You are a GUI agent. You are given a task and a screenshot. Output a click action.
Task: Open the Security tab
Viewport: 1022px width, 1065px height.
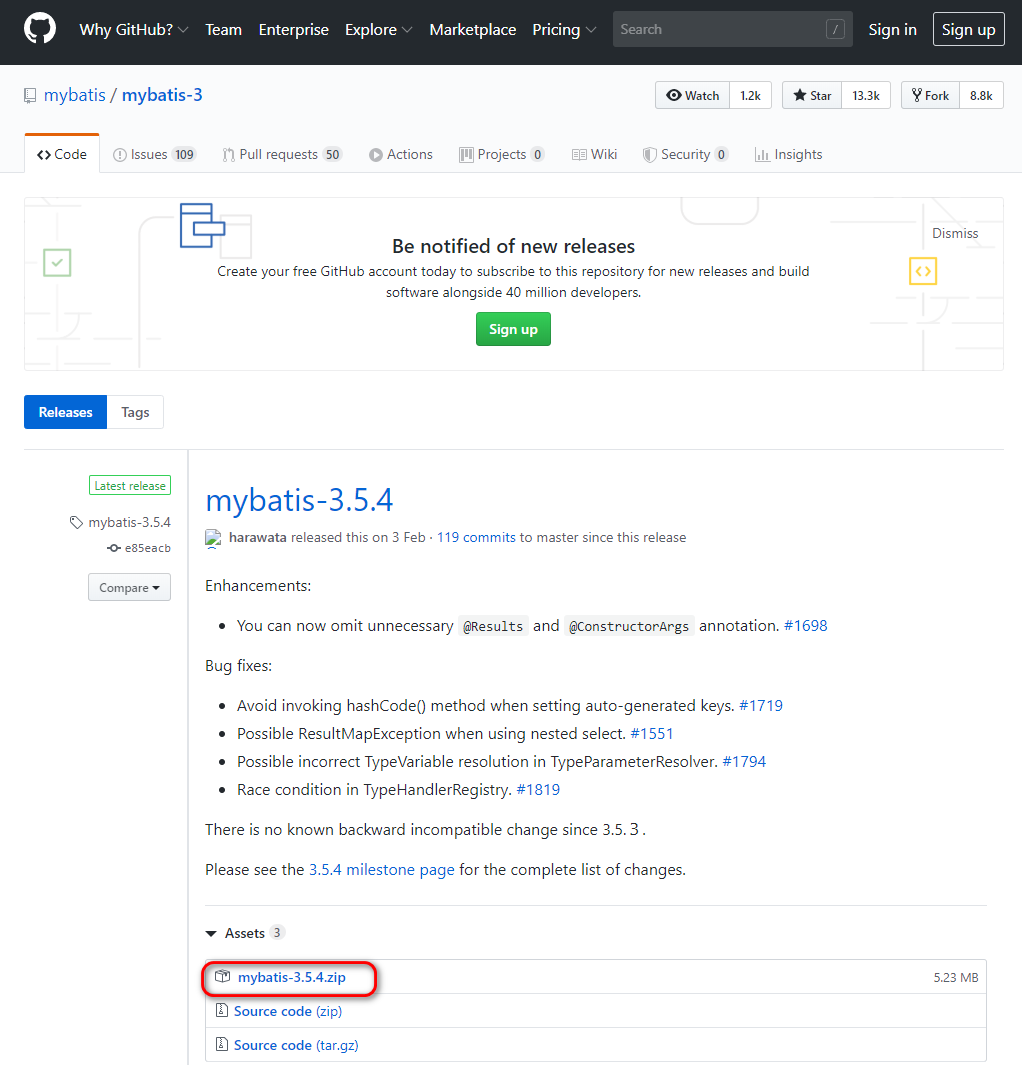click(685, 154)
